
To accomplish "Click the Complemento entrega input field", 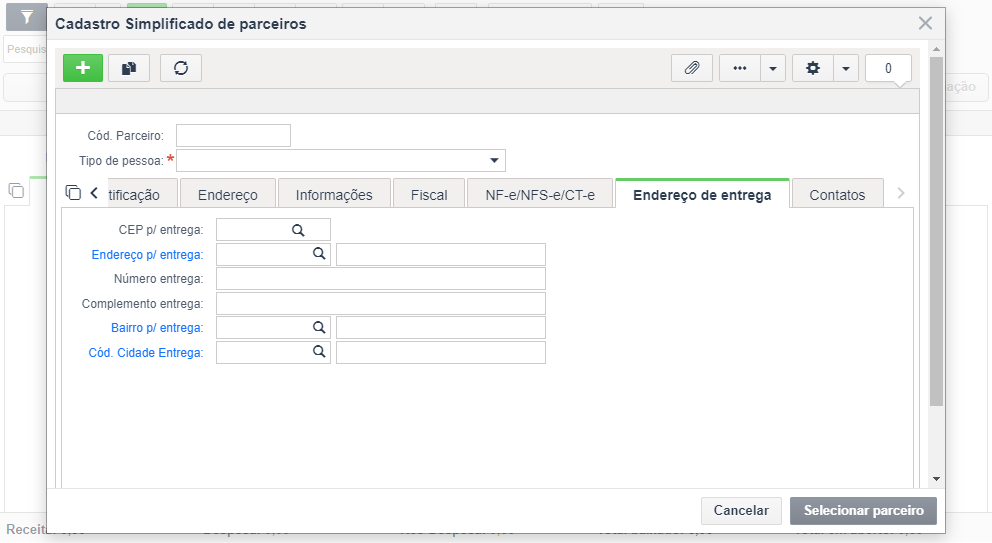I will click(381, 303).
